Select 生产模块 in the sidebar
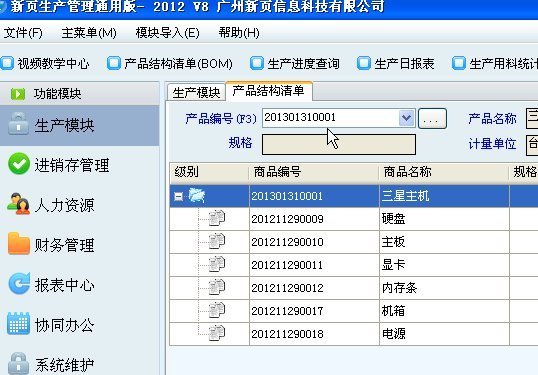The width and height of the screenshot is (538, 375). [x=80, y=126]
